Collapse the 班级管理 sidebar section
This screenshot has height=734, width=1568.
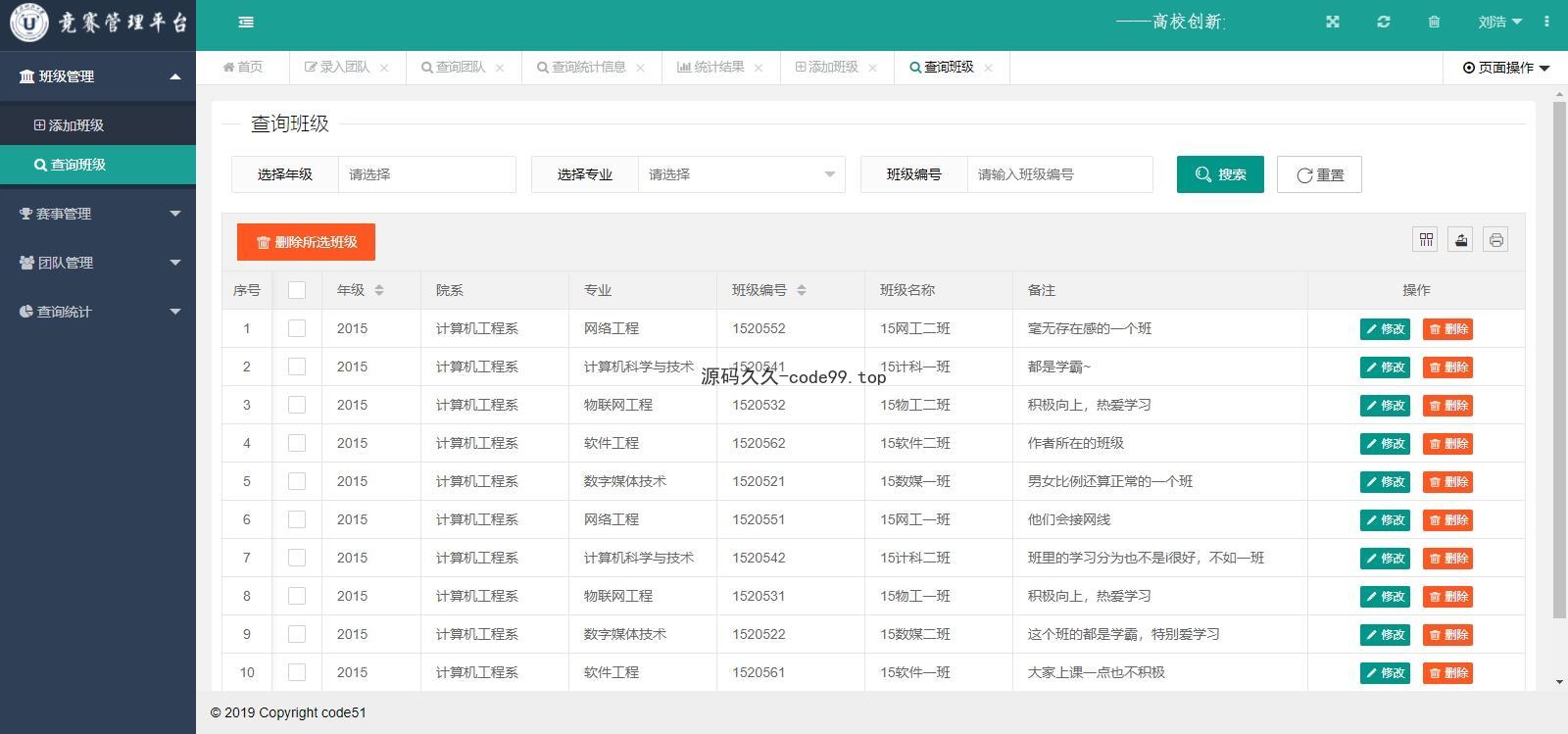(x=98, y=76)
